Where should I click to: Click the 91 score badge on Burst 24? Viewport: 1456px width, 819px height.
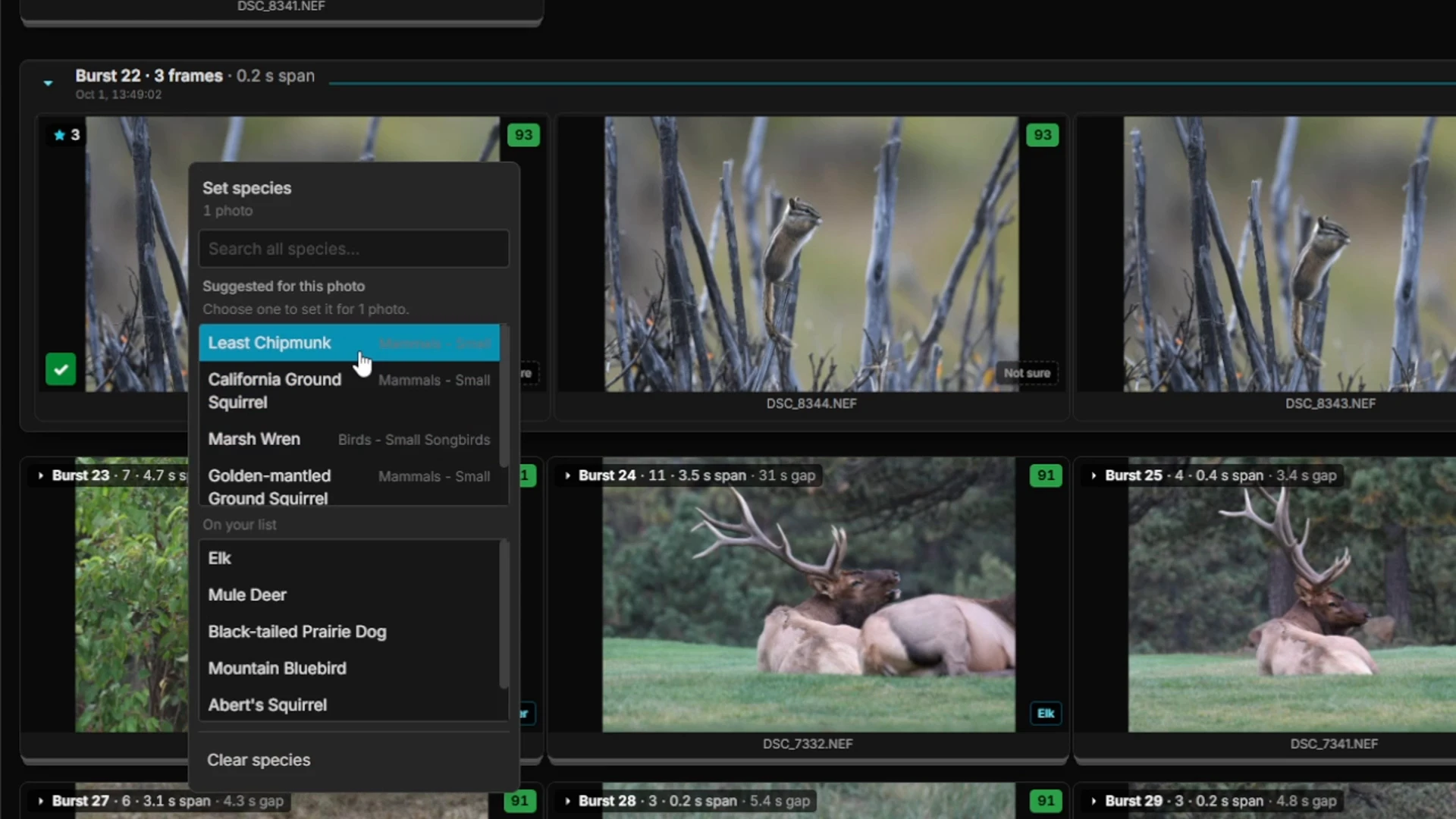1046,475
